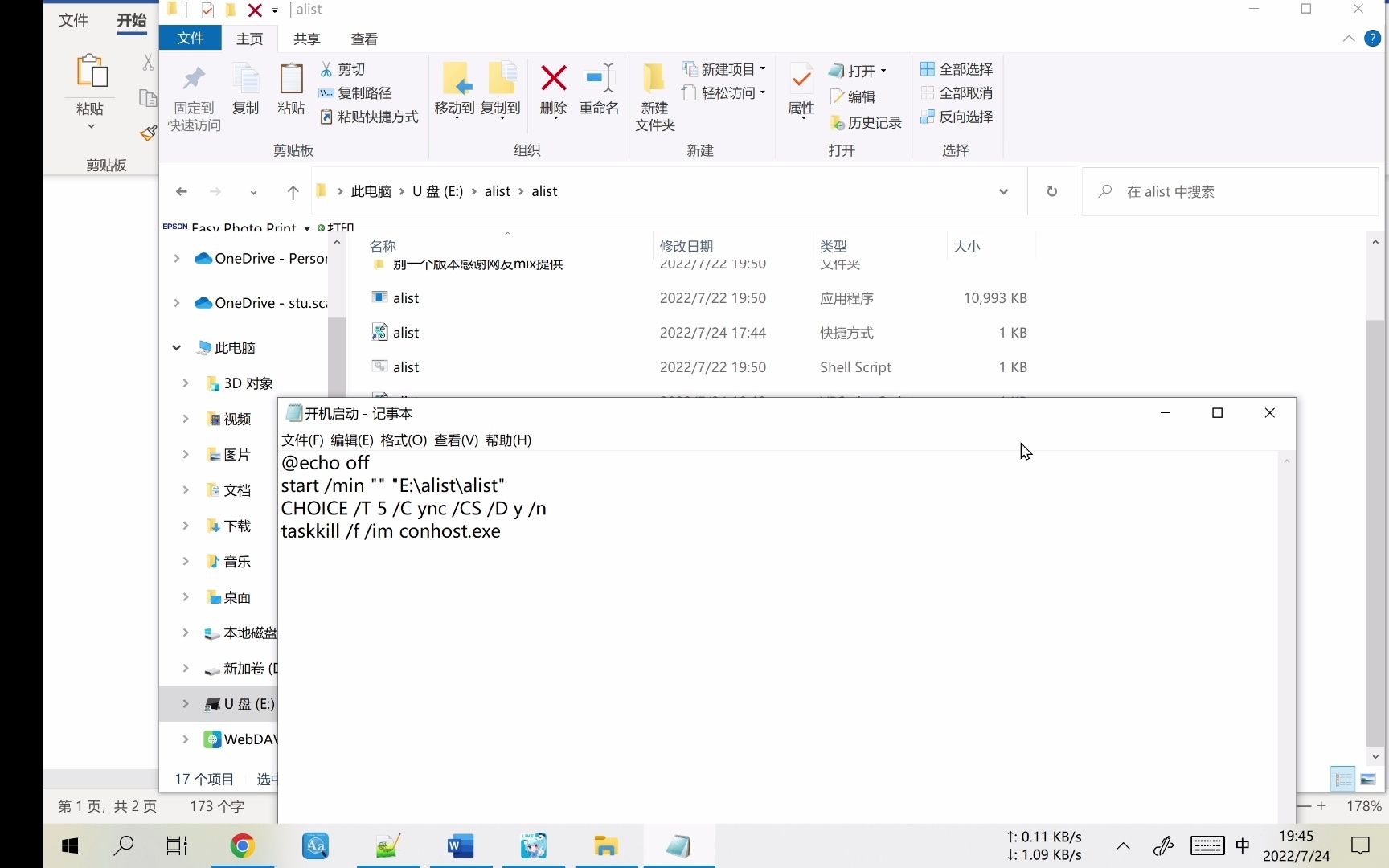The width and height of the screenshot is (1389, 868).
Task: Expand U 盘 (E:) tree node
Action: (x=186, y=704)
